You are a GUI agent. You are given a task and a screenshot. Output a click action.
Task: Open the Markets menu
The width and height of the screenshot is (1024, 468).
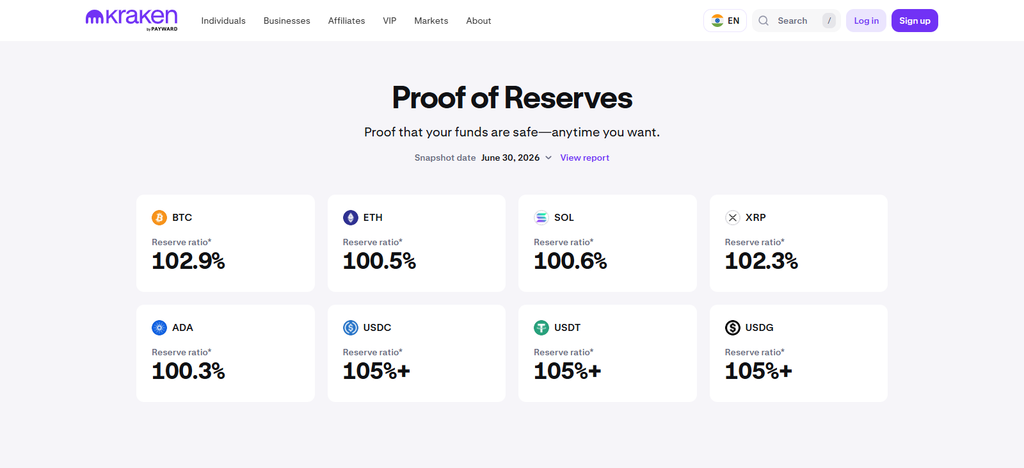pyautogui.click(x=431, y=21)
